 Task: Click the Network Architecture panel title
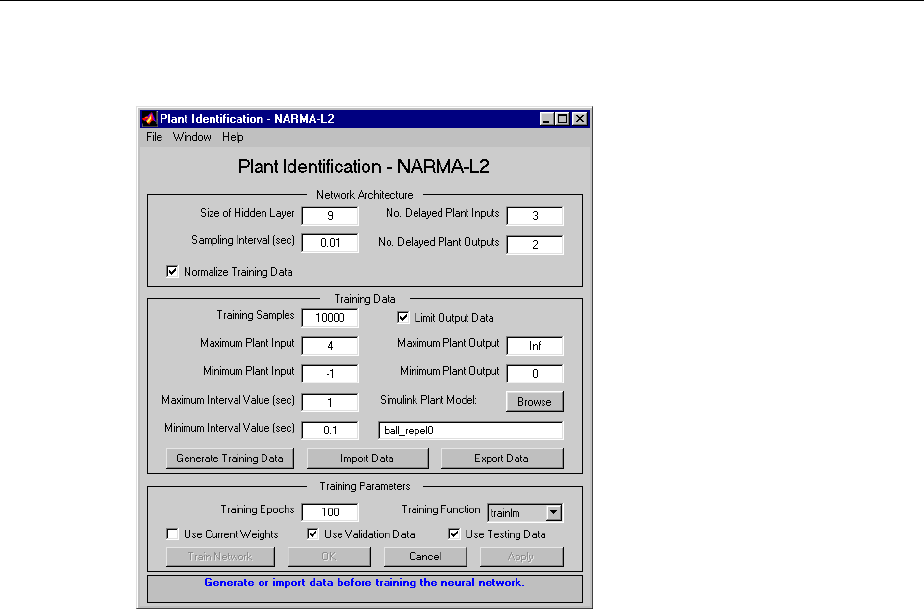365,195
